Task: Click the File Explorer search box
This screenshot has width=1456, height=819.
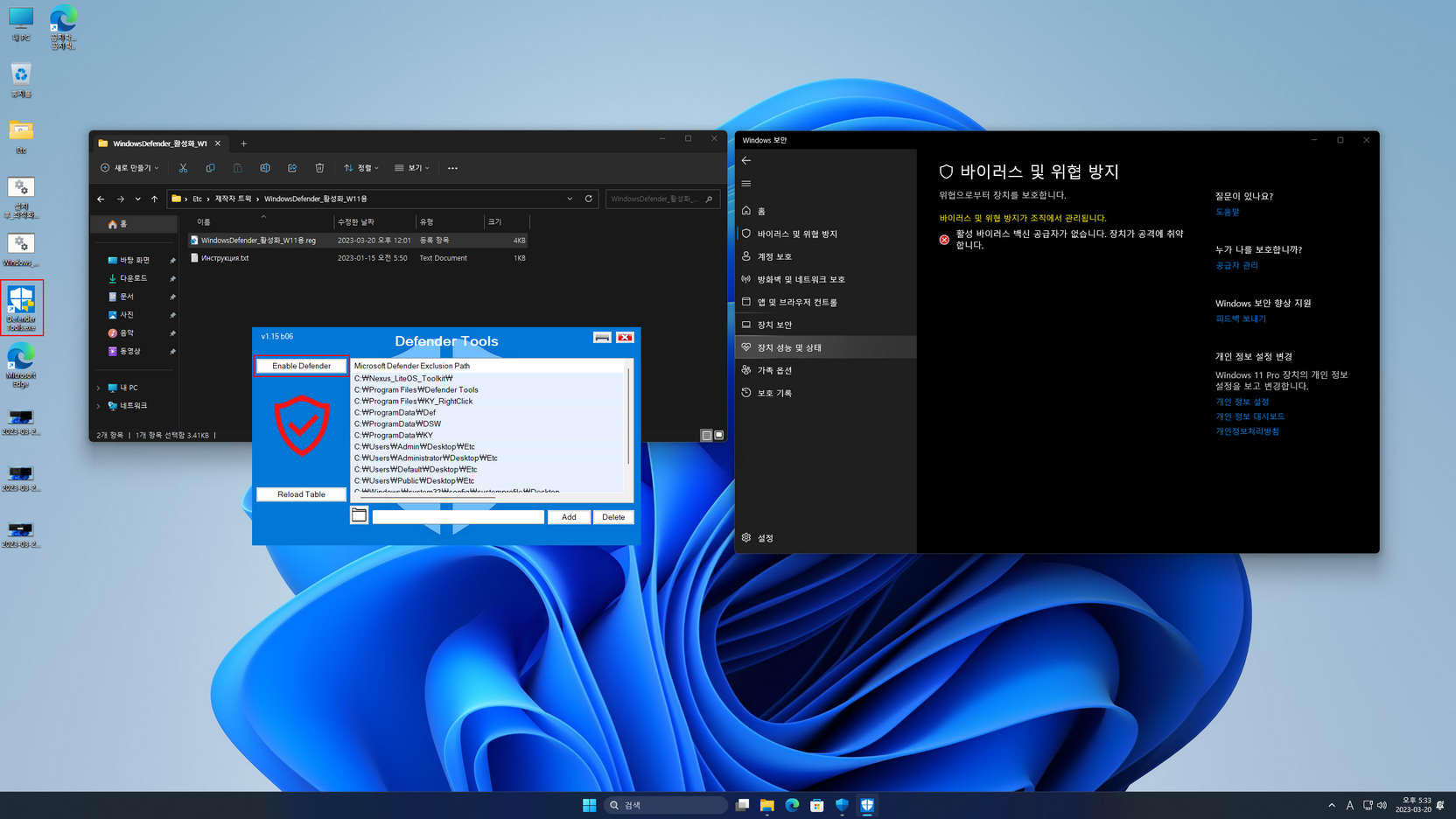Action: click(662, 199)
